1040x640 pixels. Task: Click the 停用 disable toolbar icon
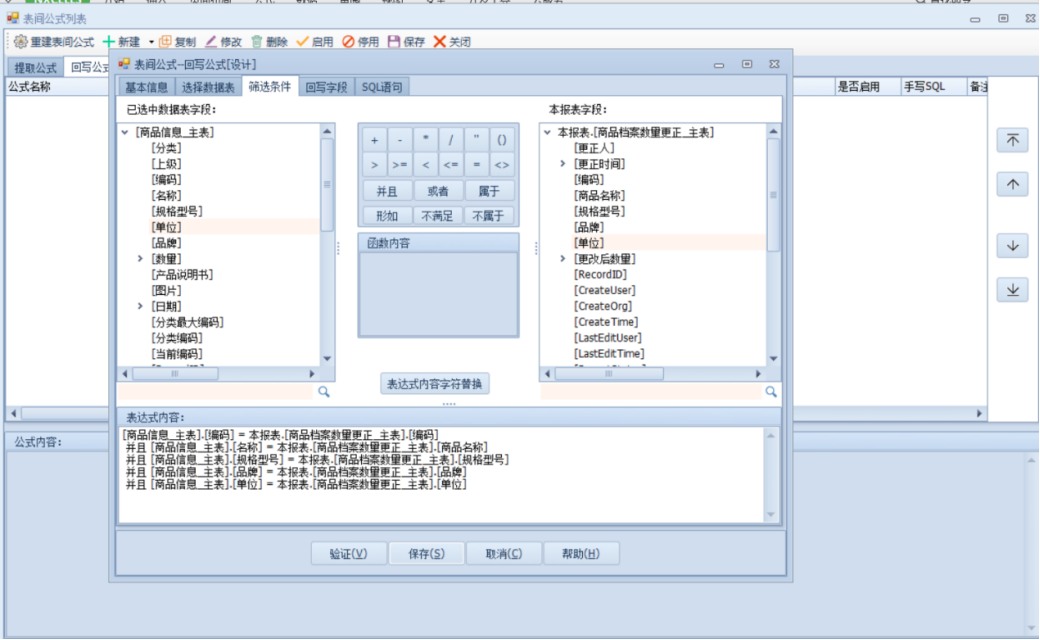click(x=348, y=42)
